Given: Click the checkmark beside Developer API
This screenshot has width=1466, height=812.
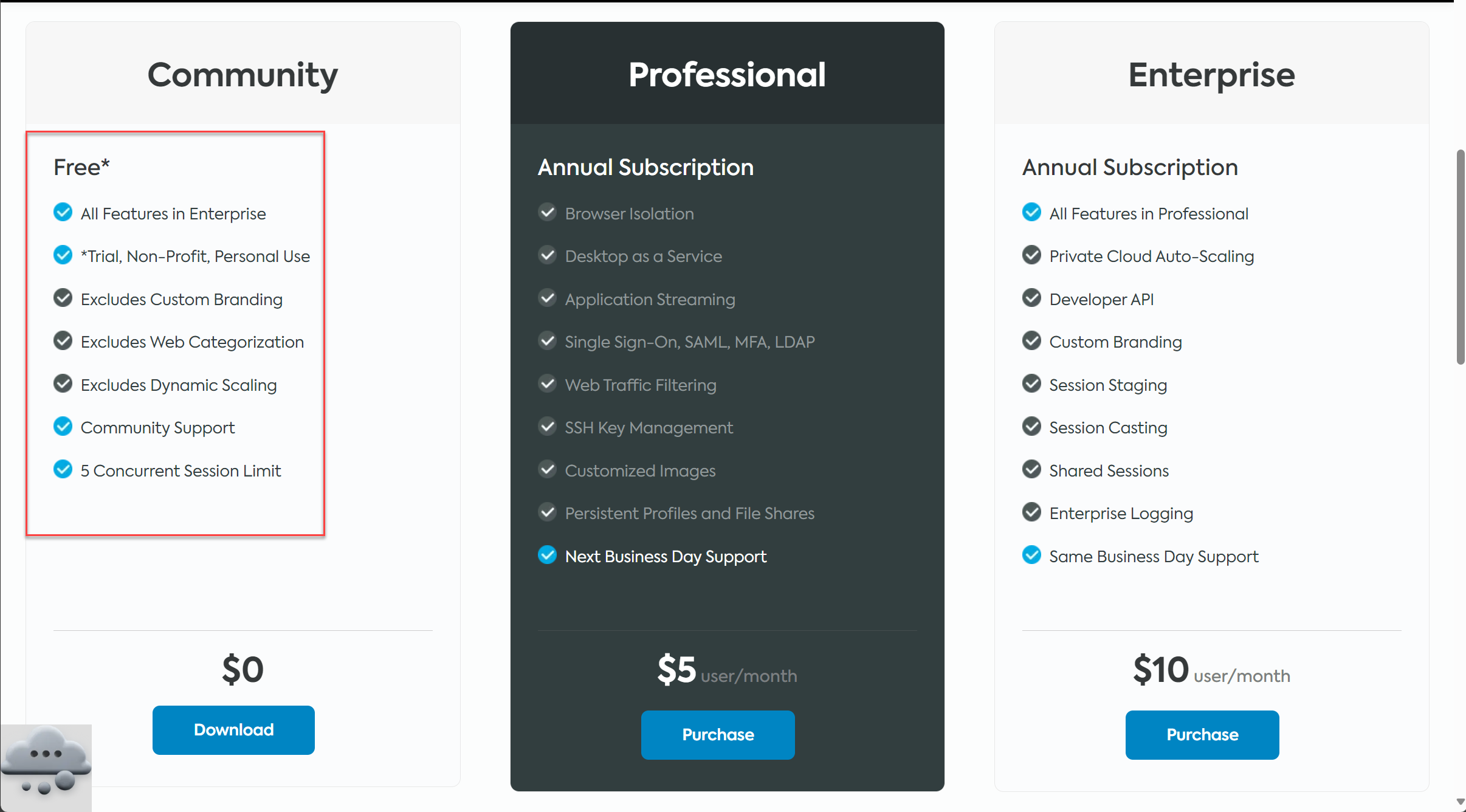Looking at the screenshot, I should pos(1031,298).
